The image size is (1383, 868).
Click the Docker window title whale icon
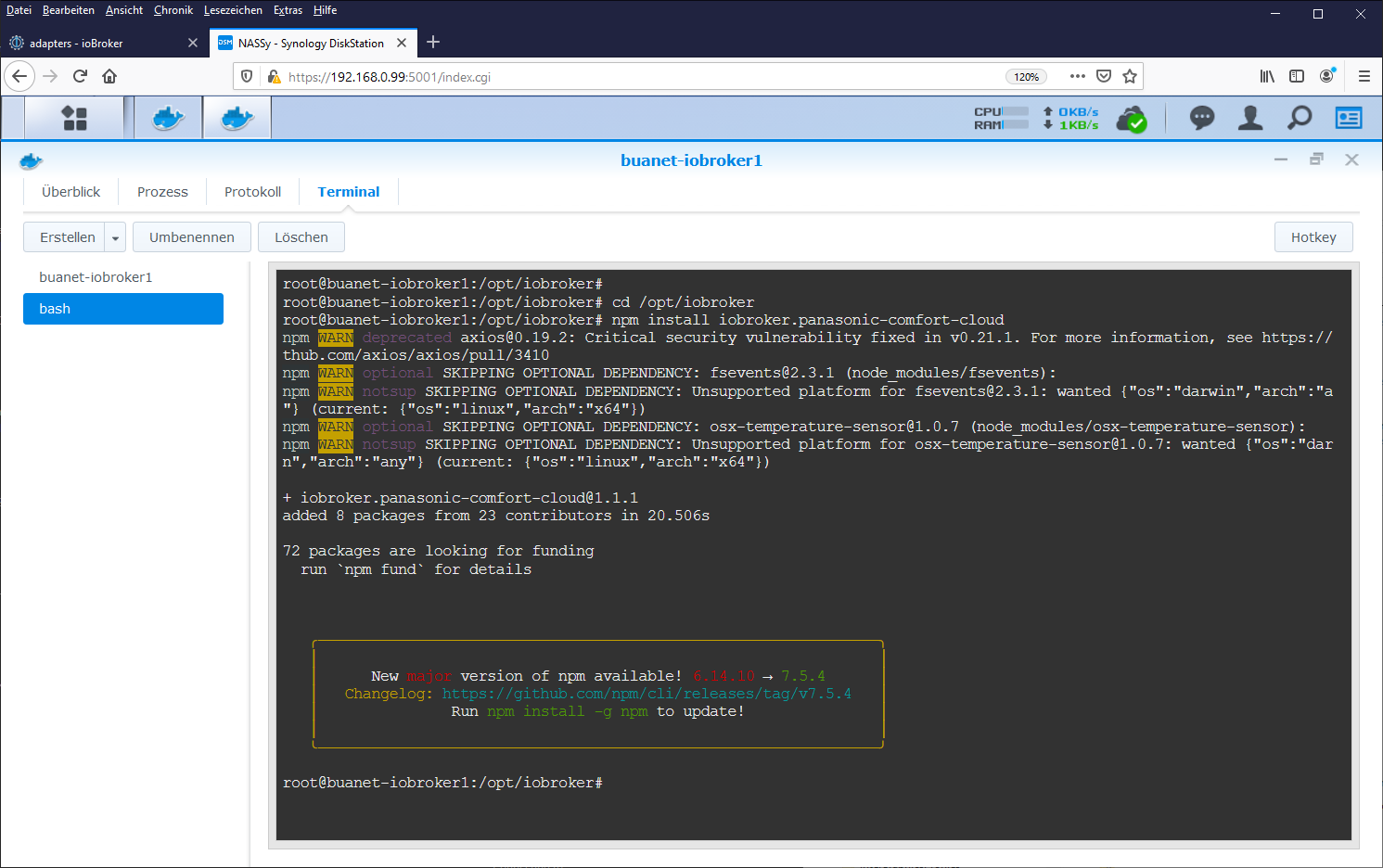[x=31, y=161]
